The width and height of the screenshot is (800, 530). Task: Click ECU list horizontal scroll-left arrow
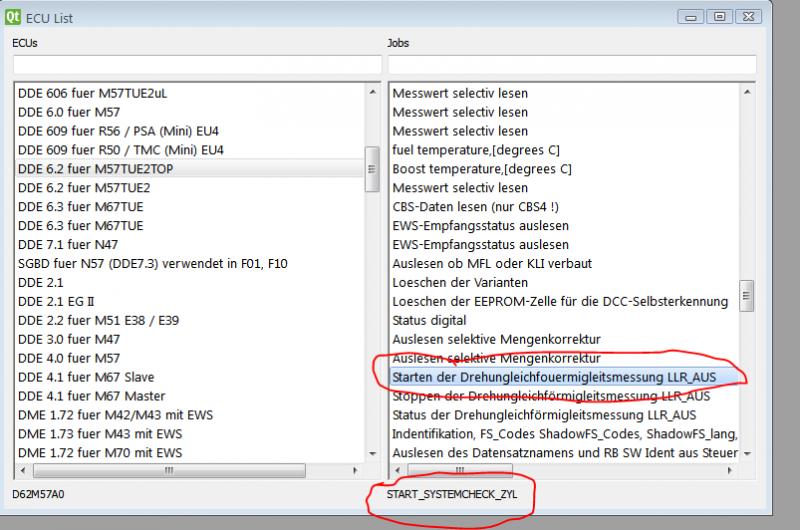(22, 470)
